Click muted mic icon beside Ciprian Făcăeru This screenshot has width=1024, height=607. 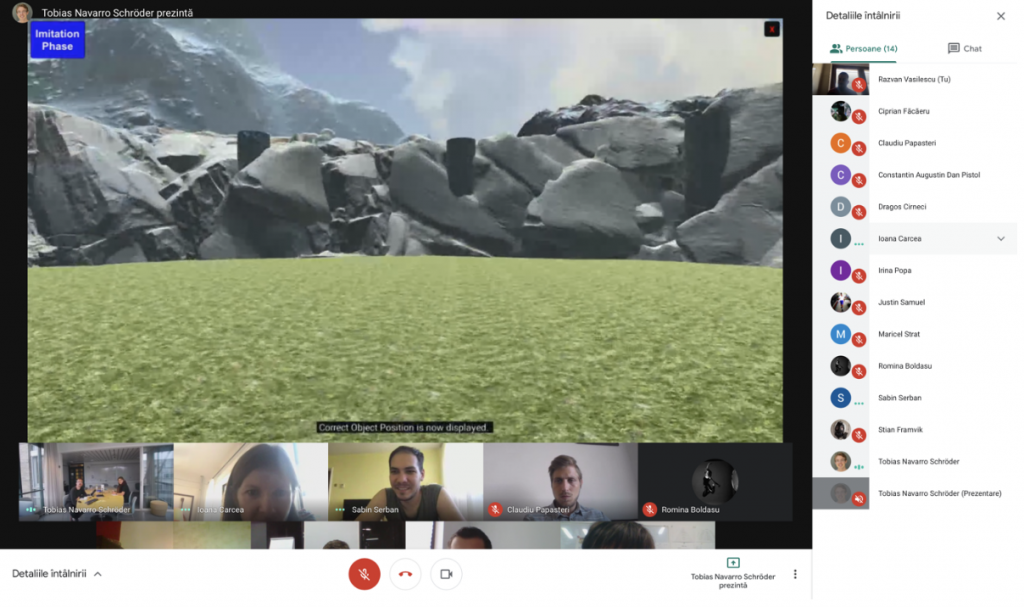[858, 117]
